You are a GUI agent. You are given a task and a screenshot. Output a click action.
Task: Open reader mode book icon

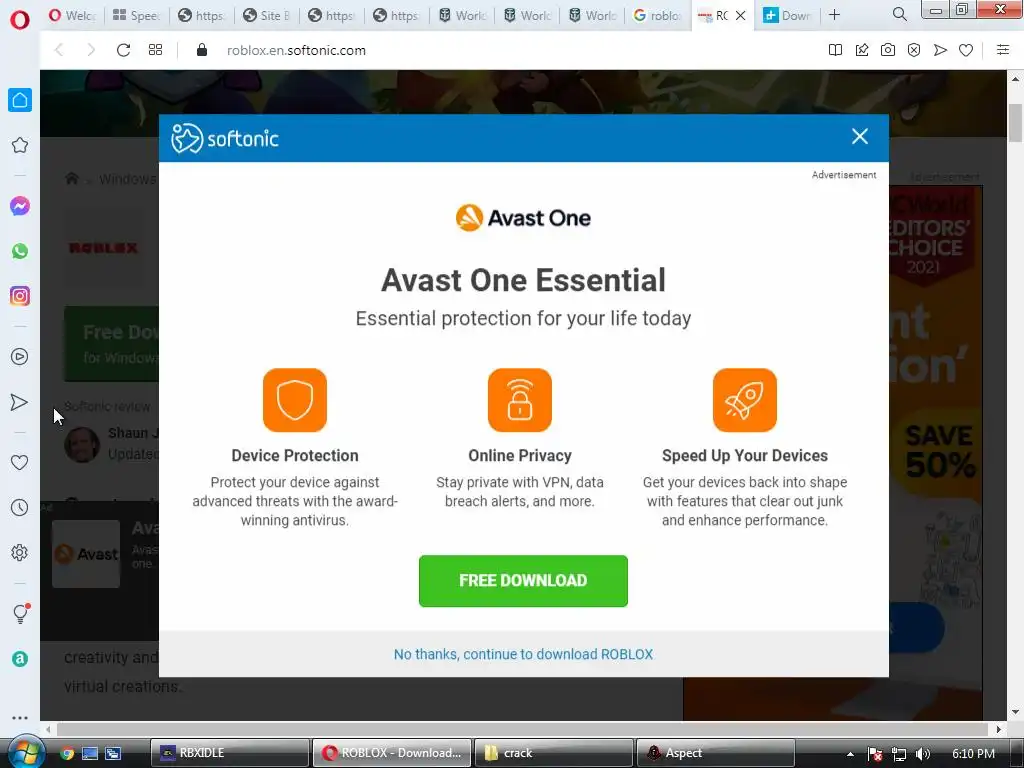coord(835,50)
